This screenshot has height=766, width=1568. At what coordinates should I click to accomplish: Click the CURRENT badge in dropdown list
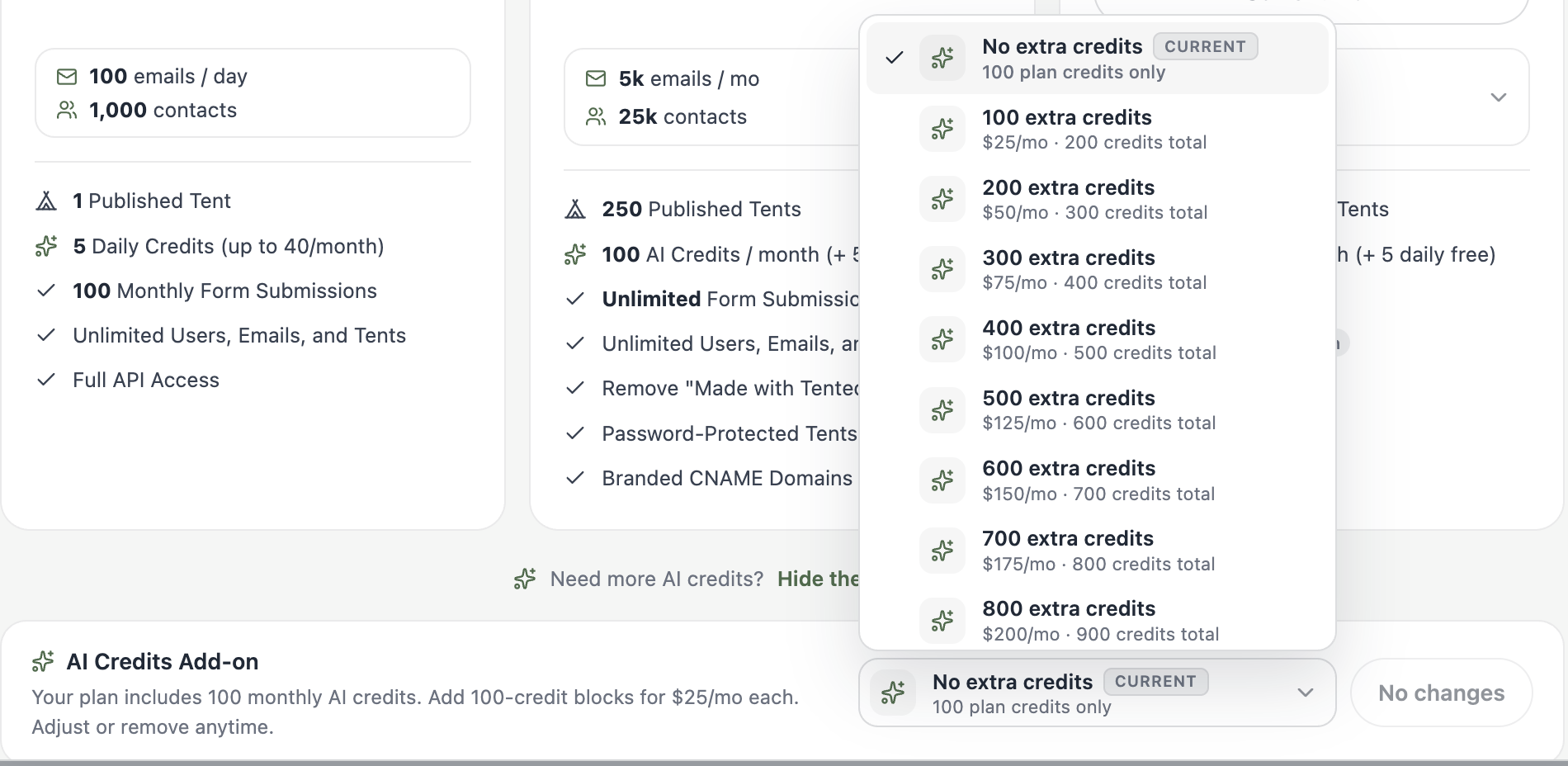(1205, 46)
